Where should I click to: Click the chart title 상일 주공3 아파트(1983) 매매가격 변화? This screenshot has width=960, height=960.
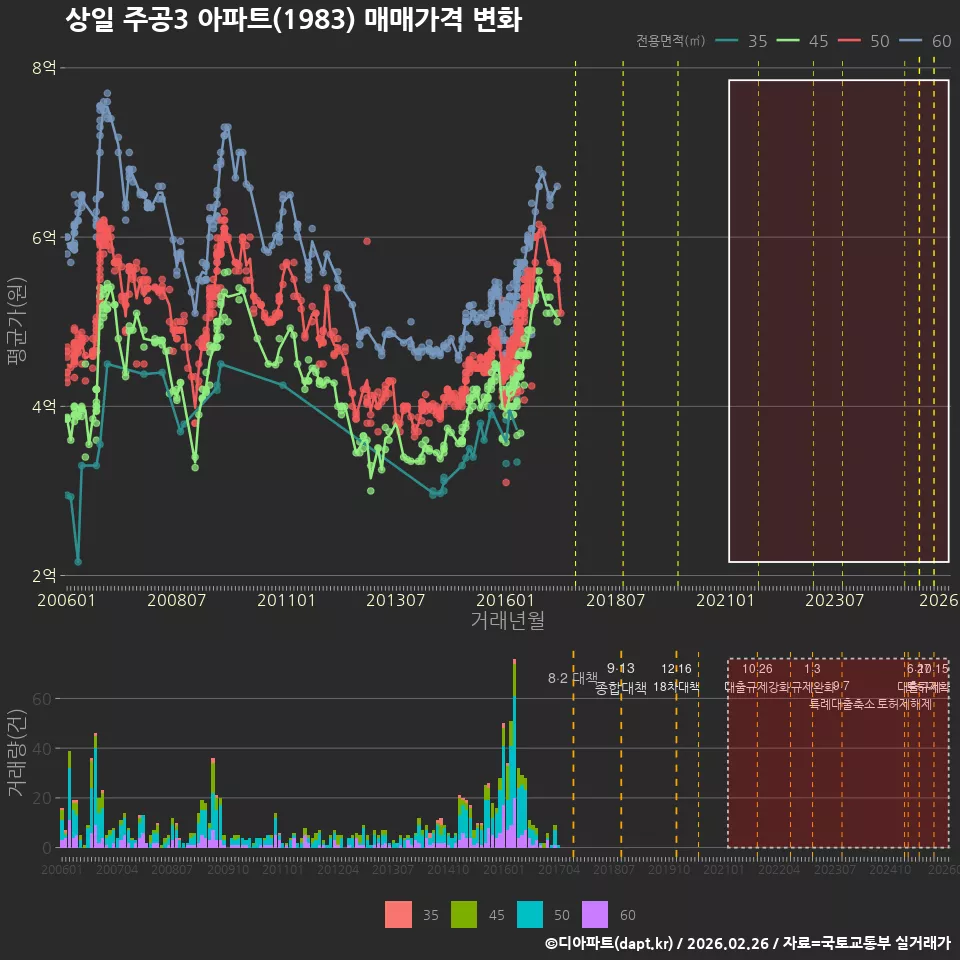point(293,20)
